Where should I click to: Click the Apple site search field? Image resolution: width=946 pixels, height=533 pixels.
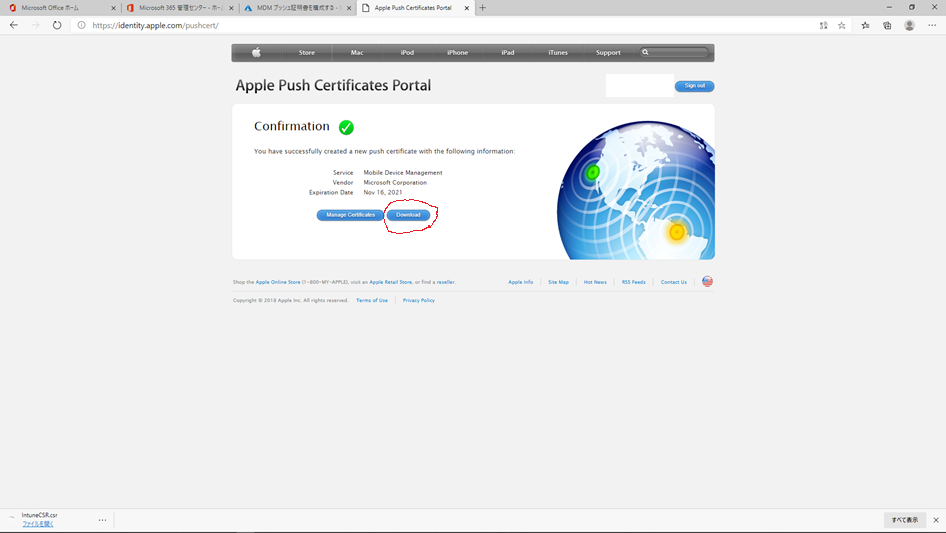[x=675, y=53]
